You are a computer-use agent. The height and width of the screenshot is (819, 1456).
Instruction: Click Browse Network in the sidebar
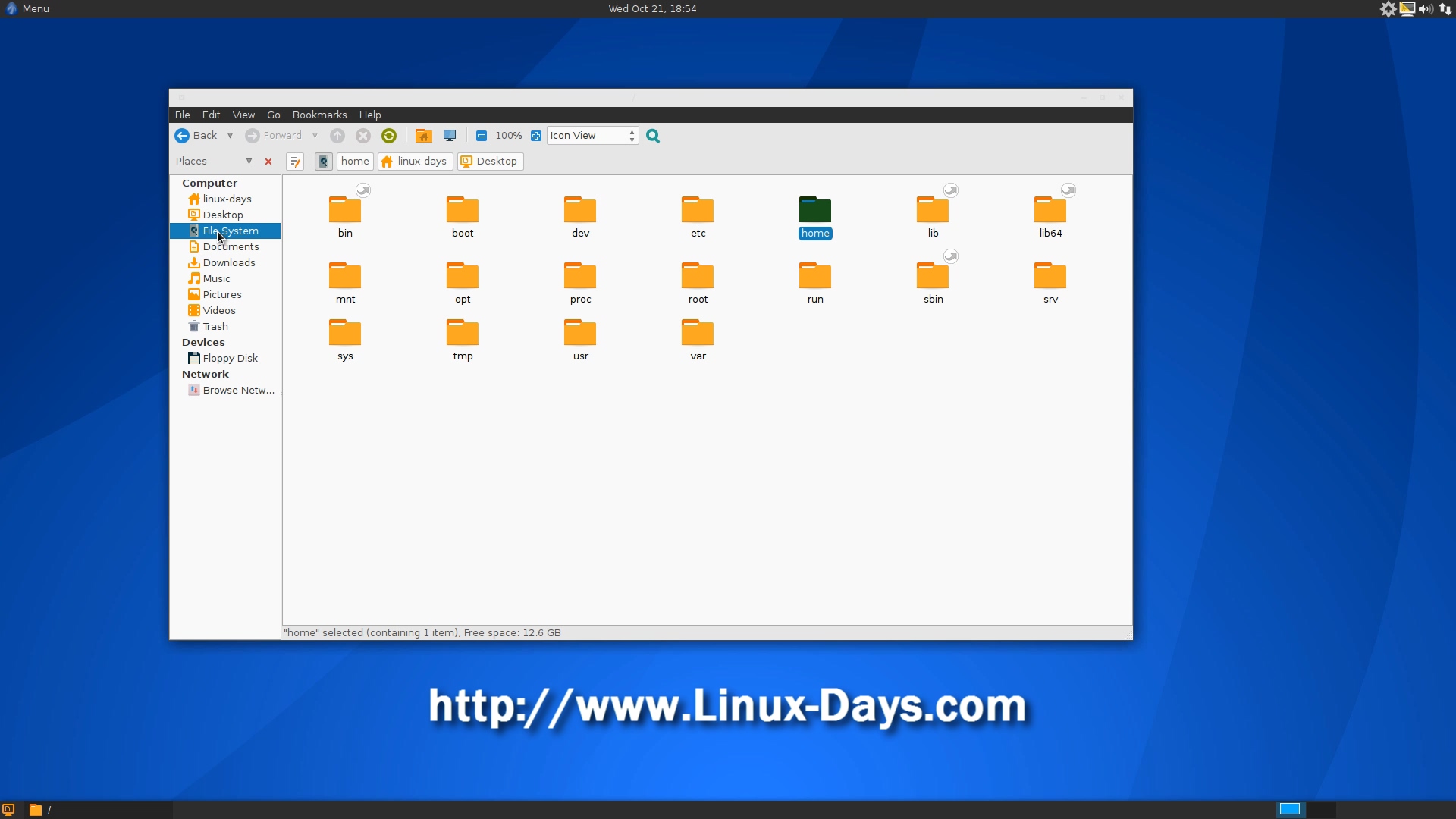(x=225, y=391)
